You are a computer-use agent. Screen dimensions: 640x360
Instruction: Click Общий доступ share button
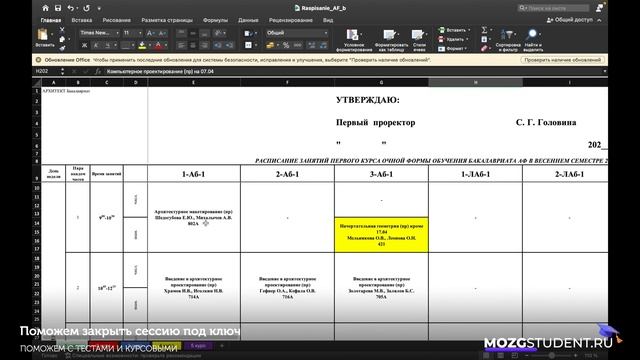pos(571,20)
